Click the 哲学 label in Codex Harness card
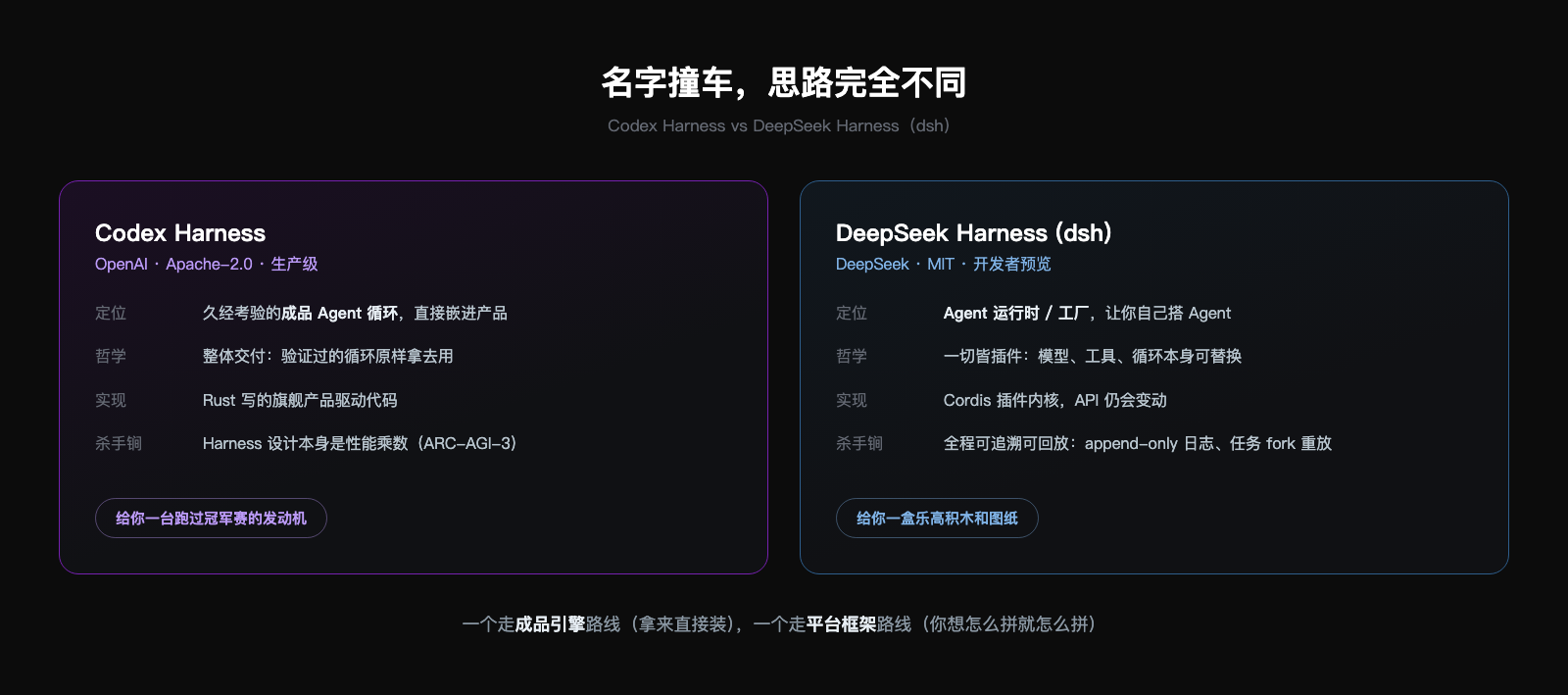The height and width of the screenshot is (695, 1568). point(111,356)
